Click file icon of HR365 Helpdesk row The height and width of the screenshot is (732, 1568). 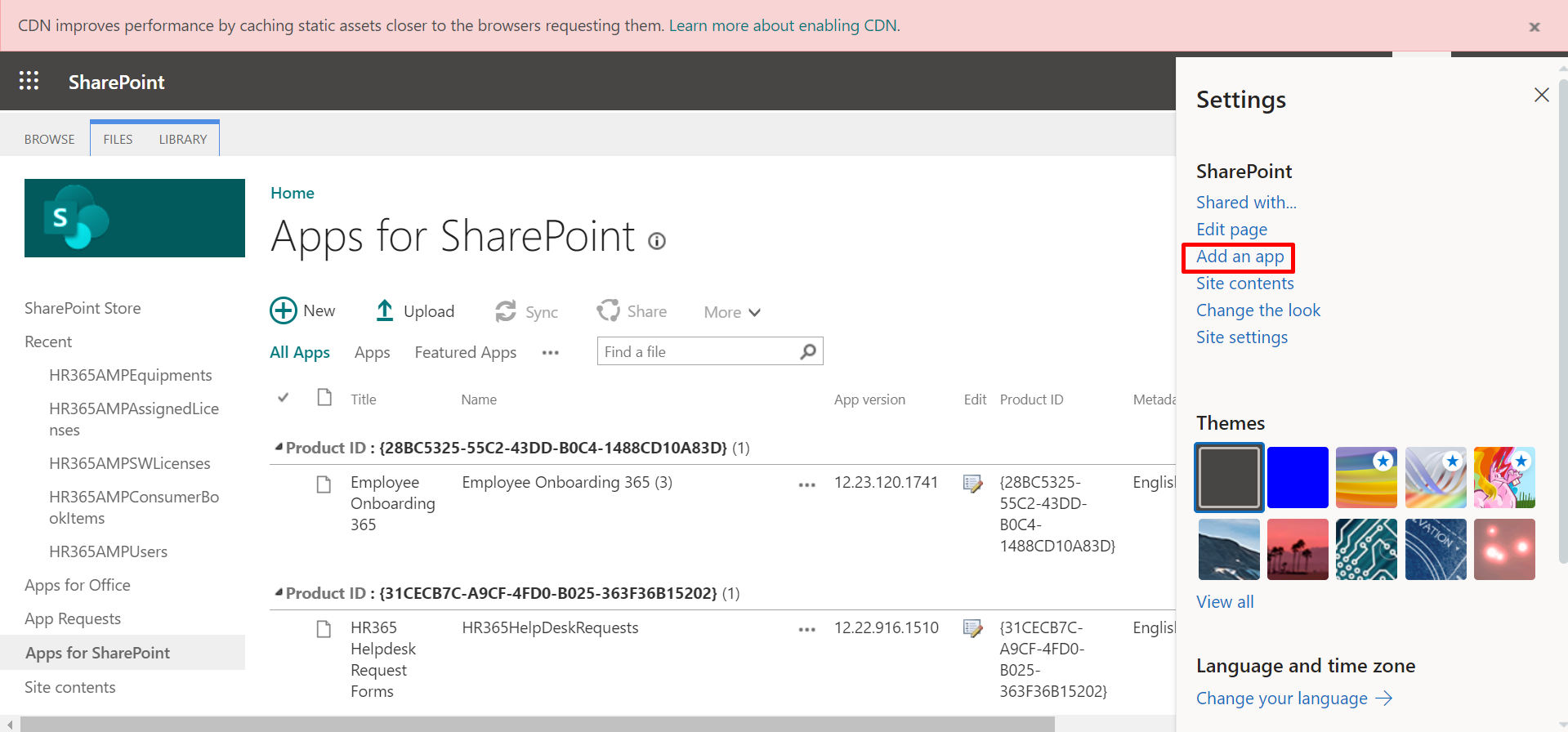[324, 629]
